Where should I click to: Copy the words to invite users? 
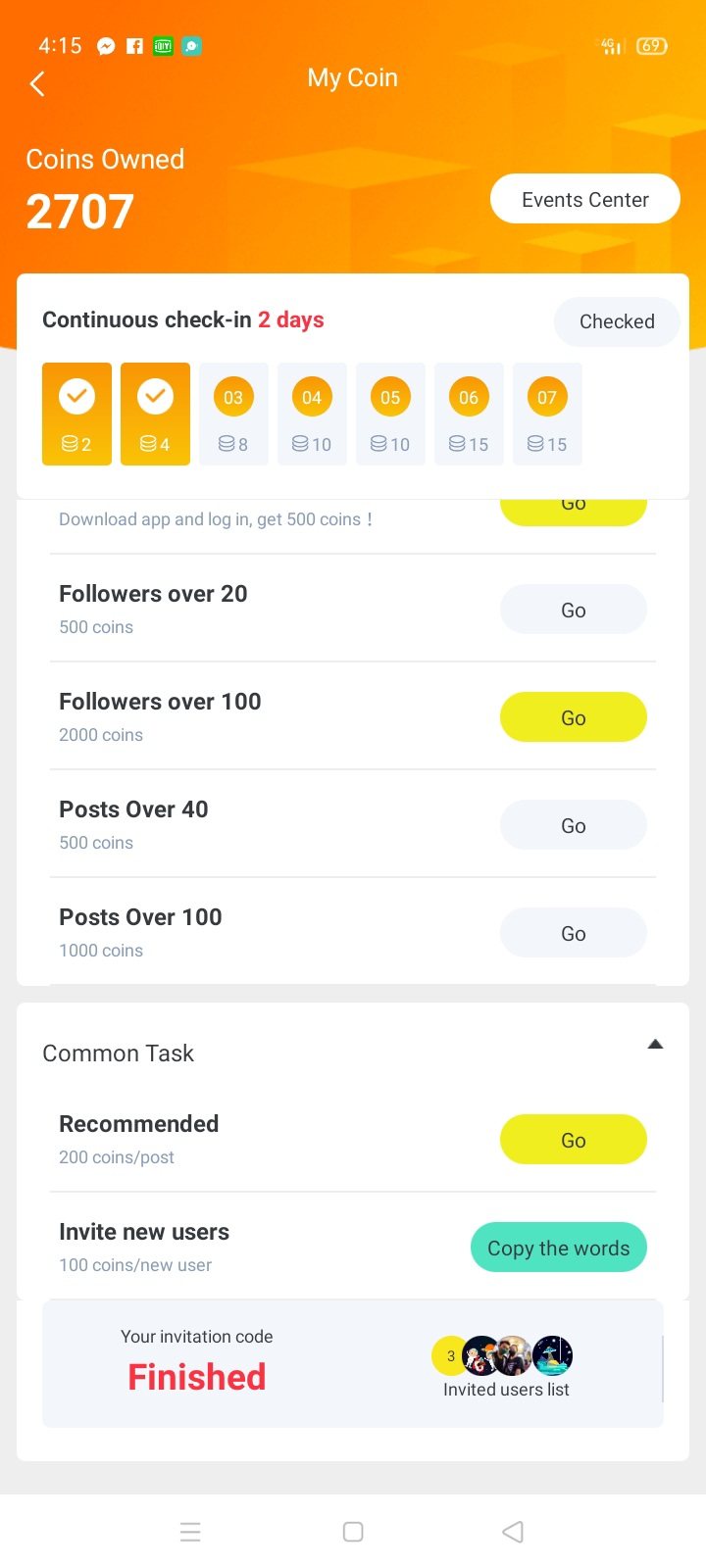click(x=558, y=1248)
